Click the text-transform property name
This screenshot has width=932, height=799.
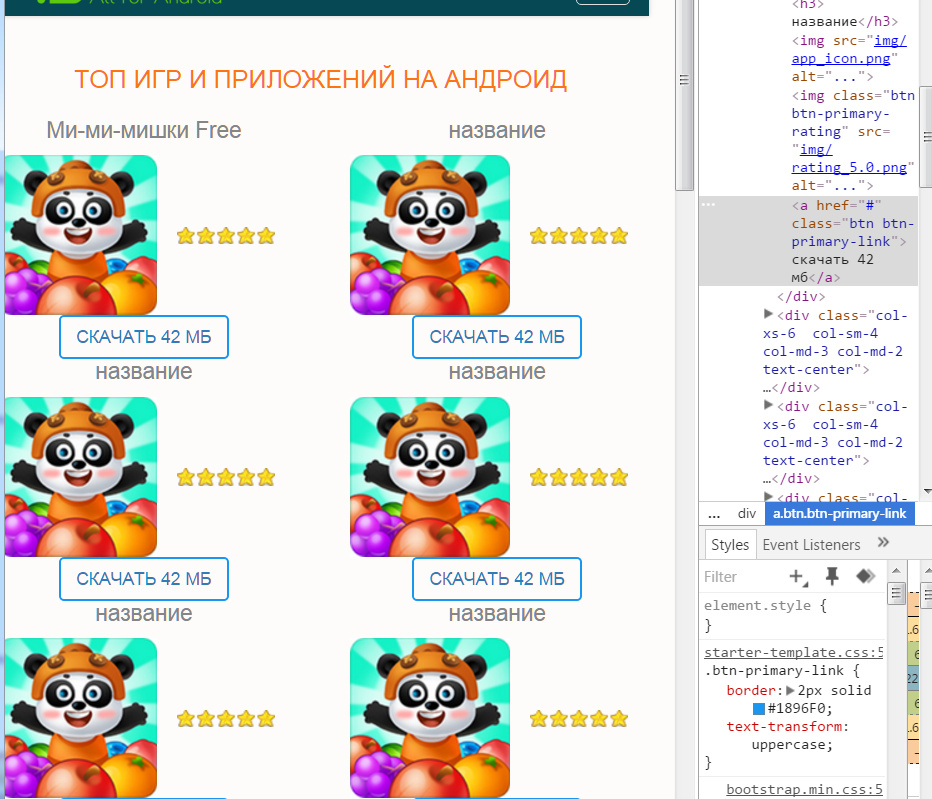(784, 726)
